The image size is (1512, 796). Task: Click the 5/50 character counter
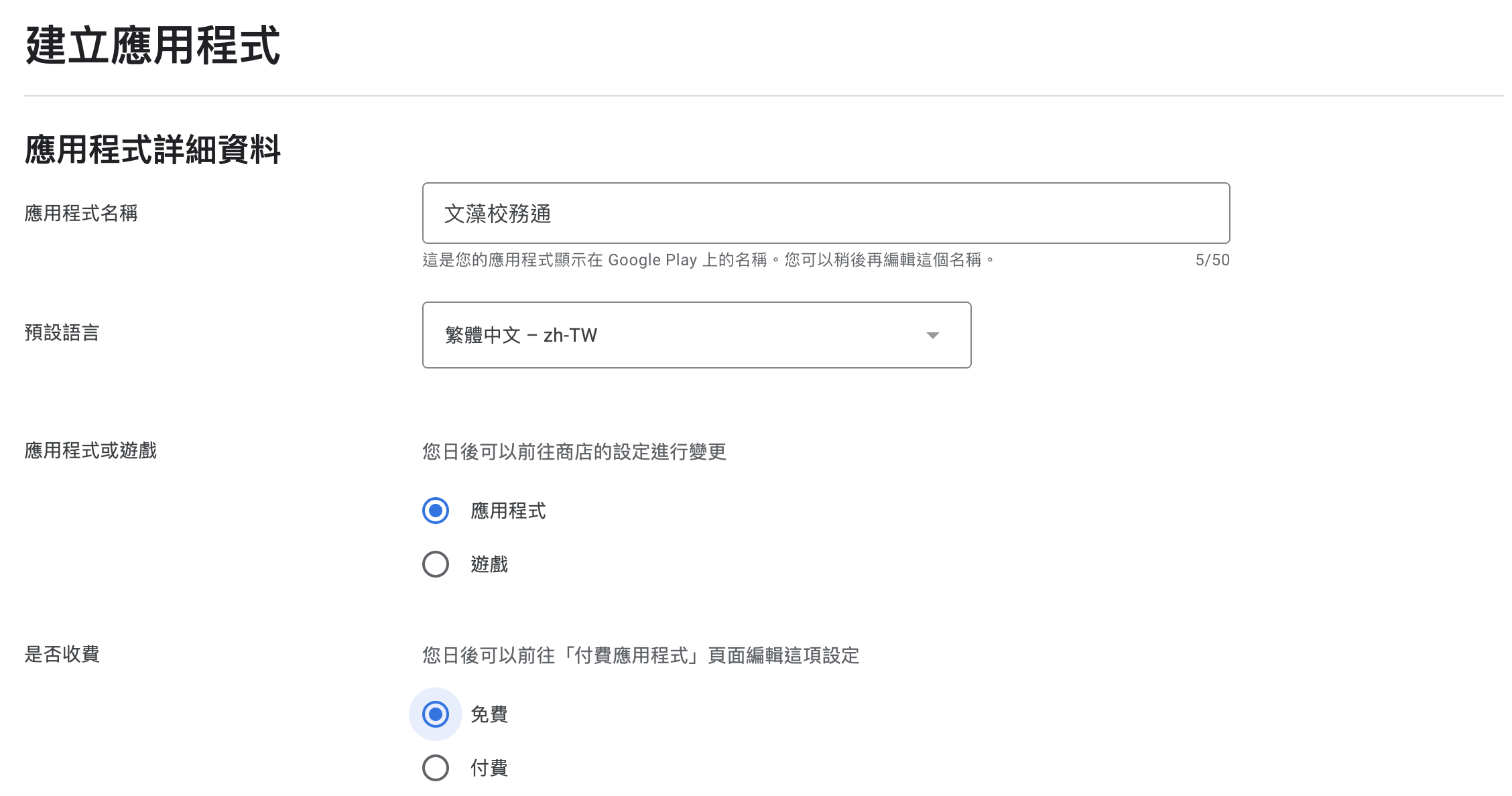pyautogui.click(x=1212, y=260)
